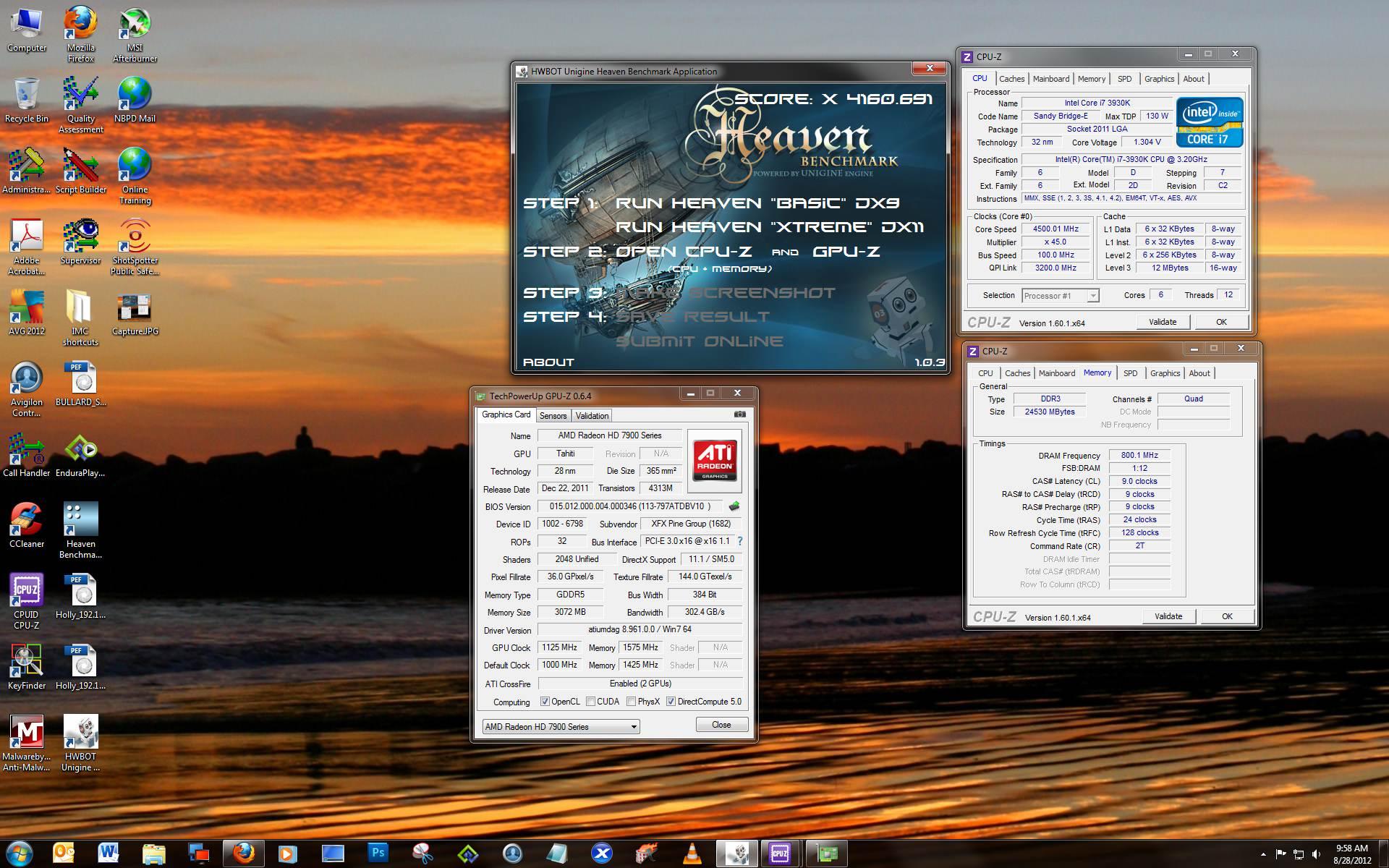Open the KeyFinder desktop shortcut
The height and width of the screenshot is (868, 1389).
[x=27, y=667]
